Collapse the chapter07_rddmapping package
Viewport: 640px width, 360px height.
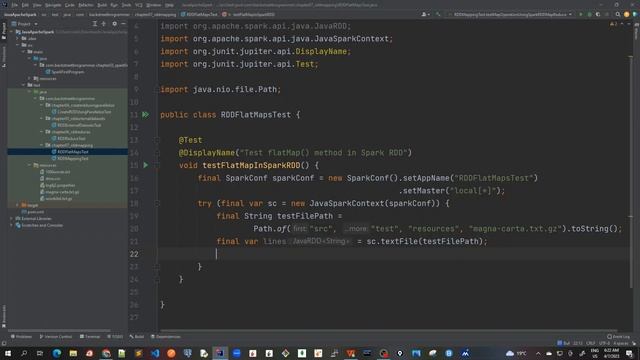[x=42, y=145]
